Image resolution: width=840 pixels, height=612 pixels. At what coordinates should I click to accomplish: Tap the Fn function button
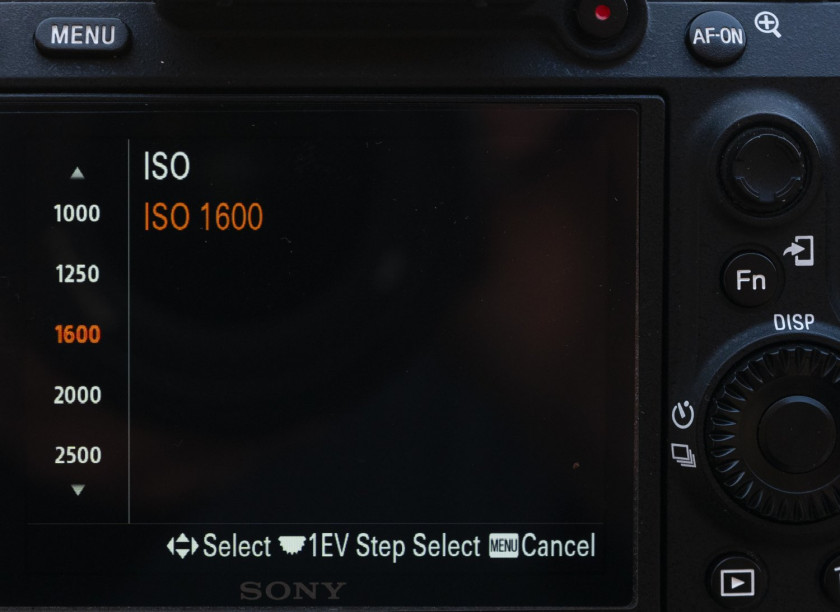[751, 280]
